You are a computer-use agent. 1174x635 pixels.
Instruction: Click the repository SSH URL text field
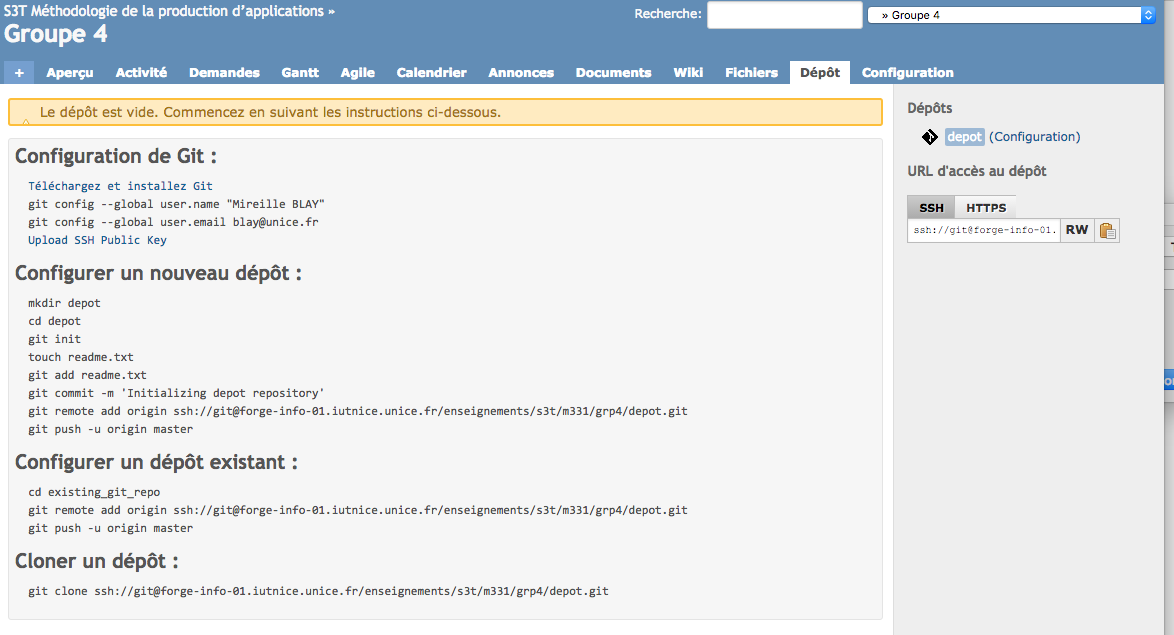tap(983, 231)
